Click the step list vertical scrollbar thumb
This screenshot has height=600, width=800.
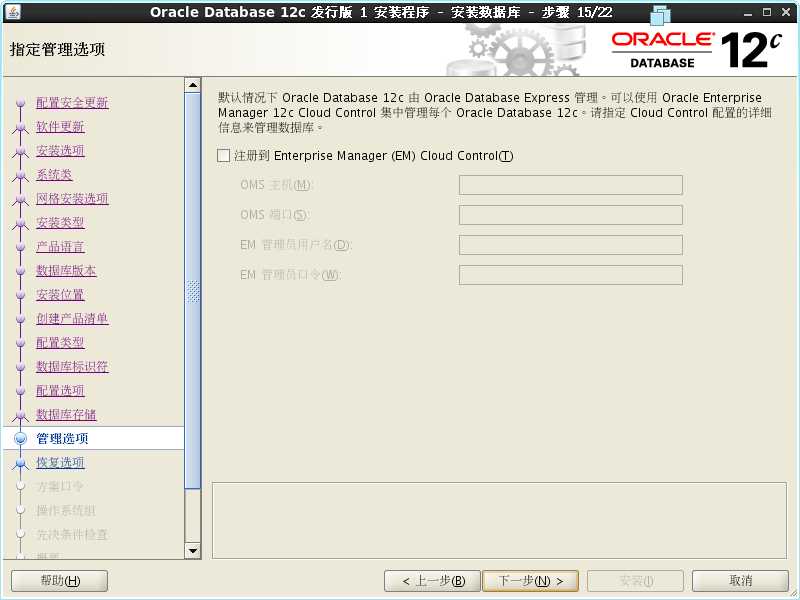tap(193, 291)
